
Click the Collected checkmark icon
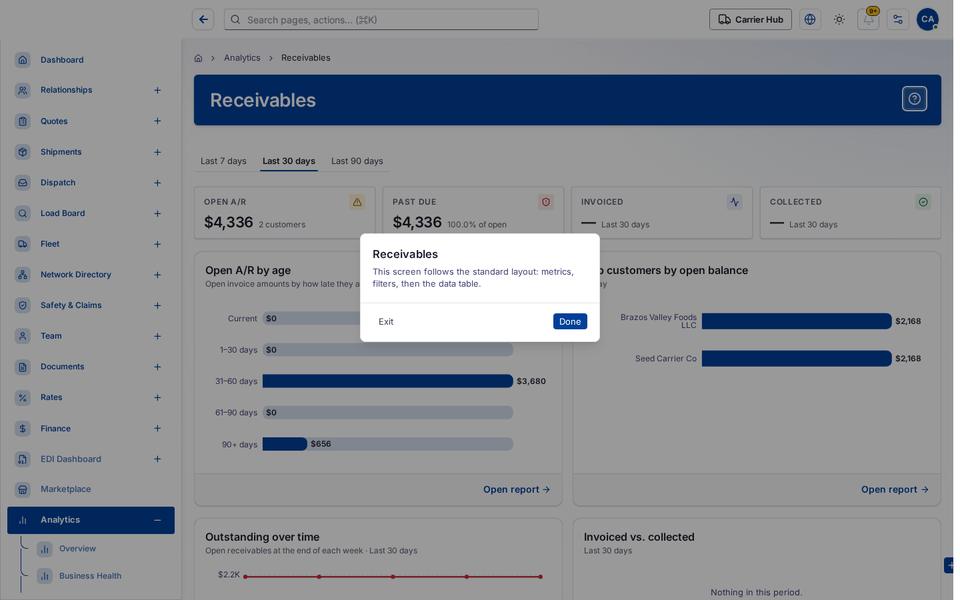tap(923, 202)
